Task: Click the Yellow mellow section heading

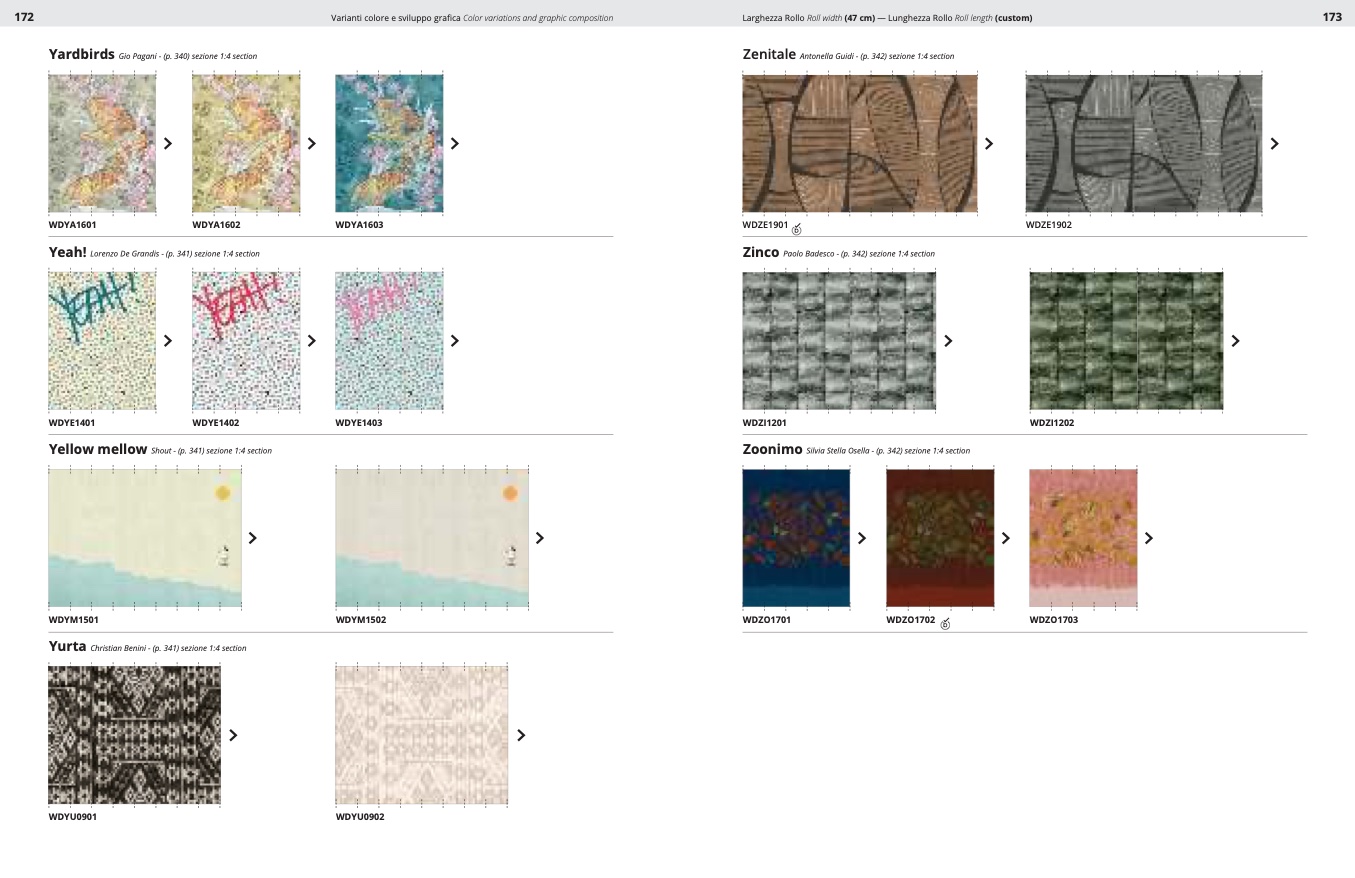Action: click(x=98, y=450)
